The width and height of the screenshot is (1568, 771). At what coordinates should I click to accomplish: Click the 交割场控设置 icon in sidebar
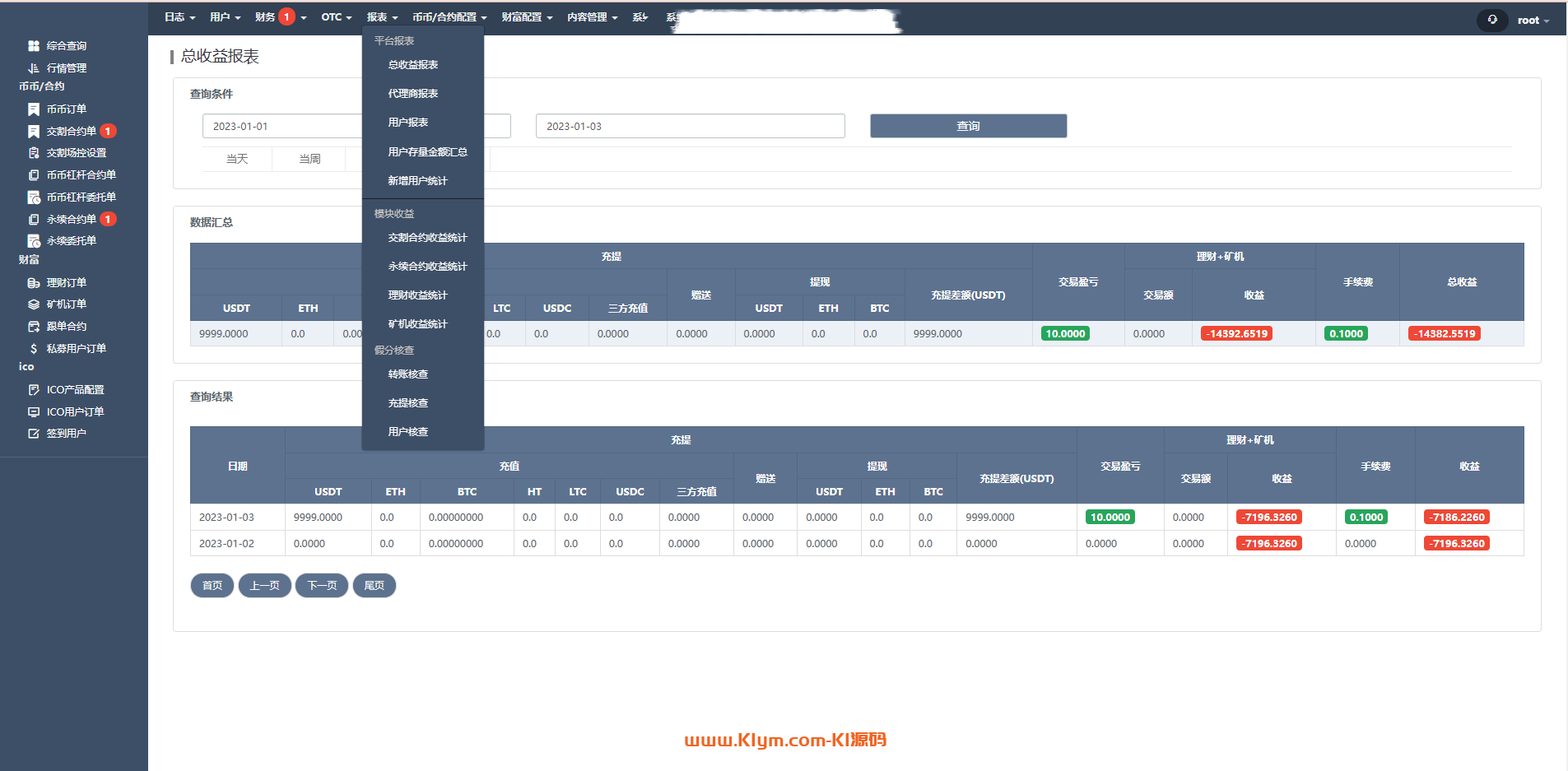[34, 153]
